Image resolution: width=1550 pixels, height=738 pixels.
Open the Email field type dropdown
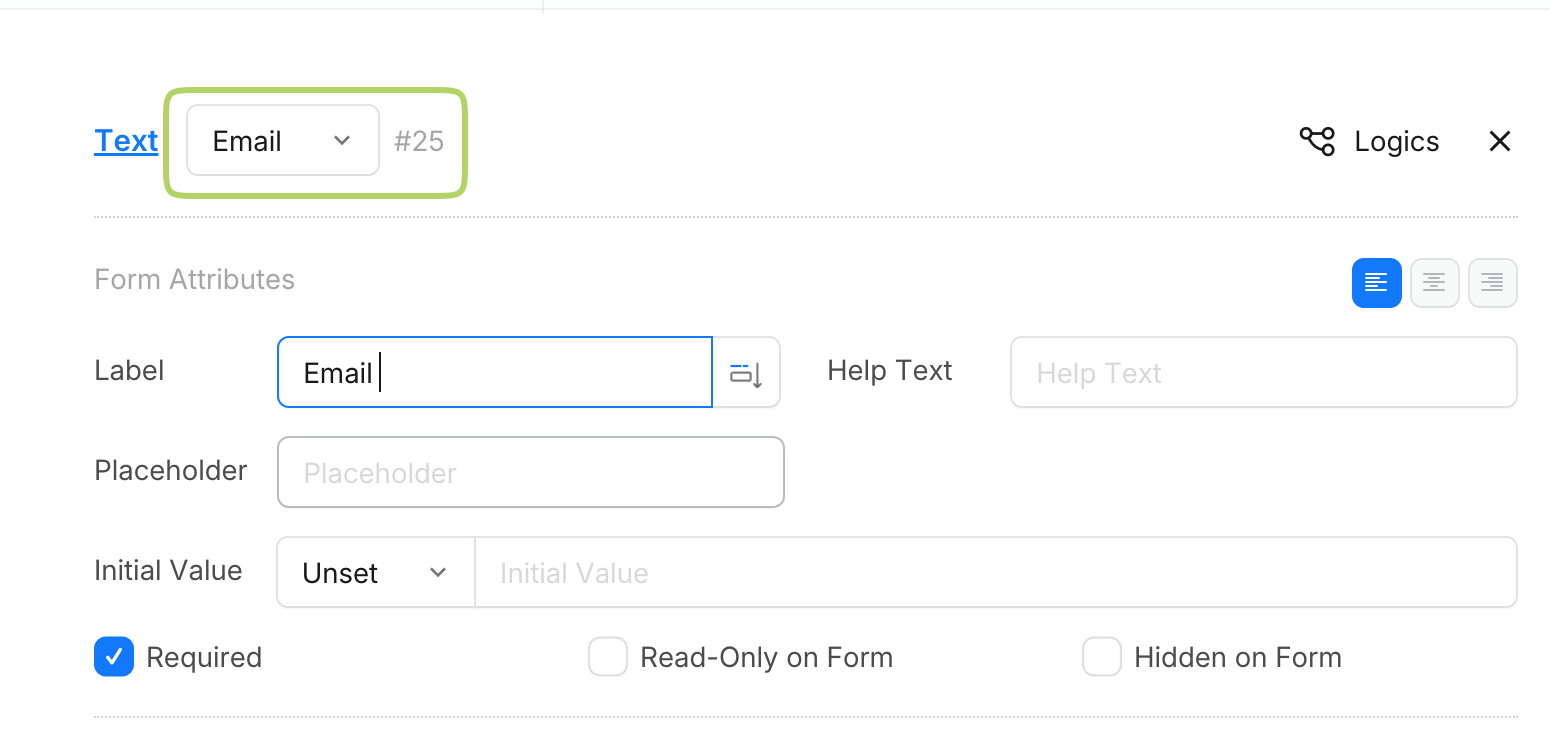coord(282,141)
